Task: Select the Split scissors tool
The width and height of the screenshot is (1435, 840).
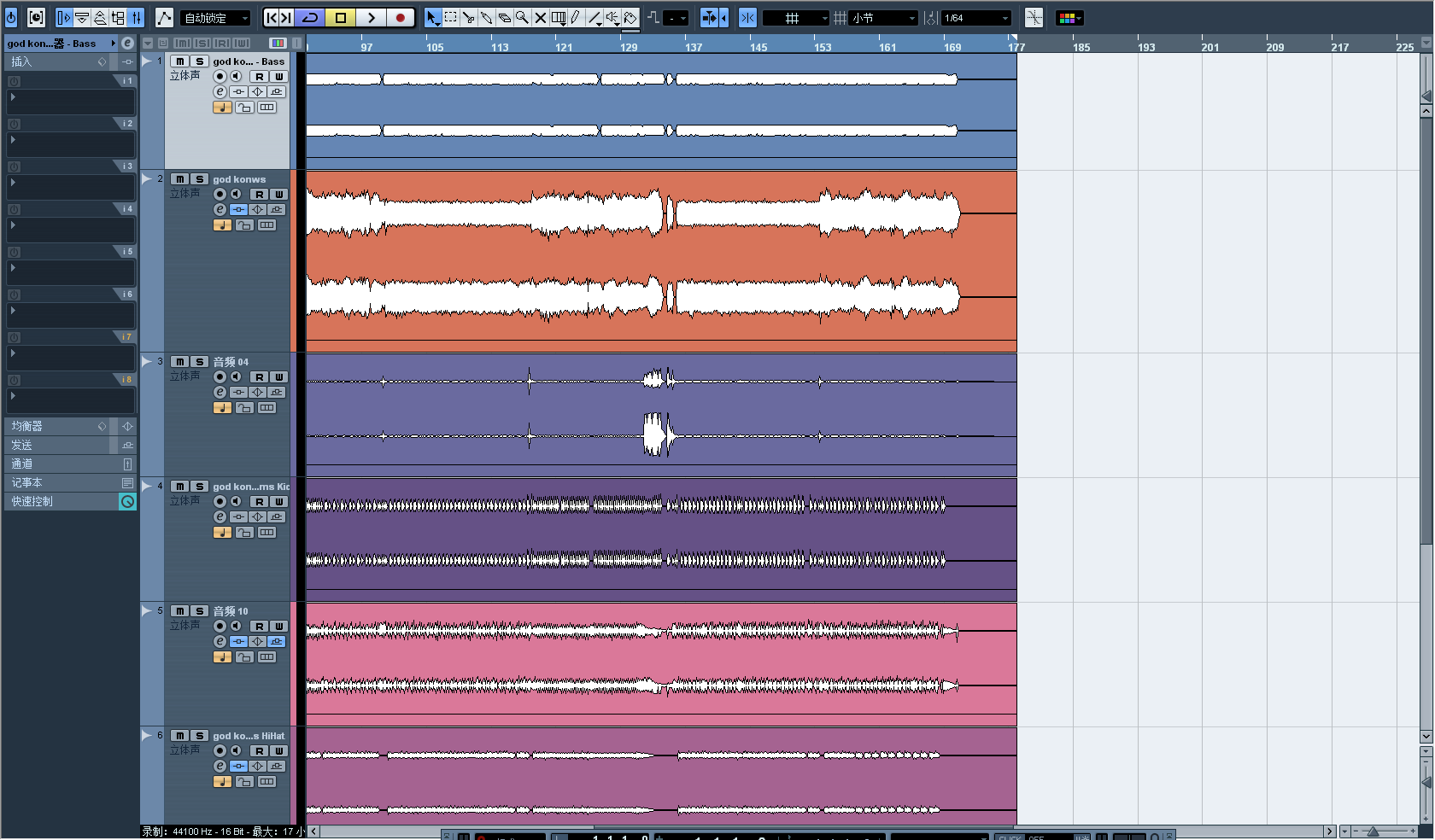Action: [x=469, y=17]
